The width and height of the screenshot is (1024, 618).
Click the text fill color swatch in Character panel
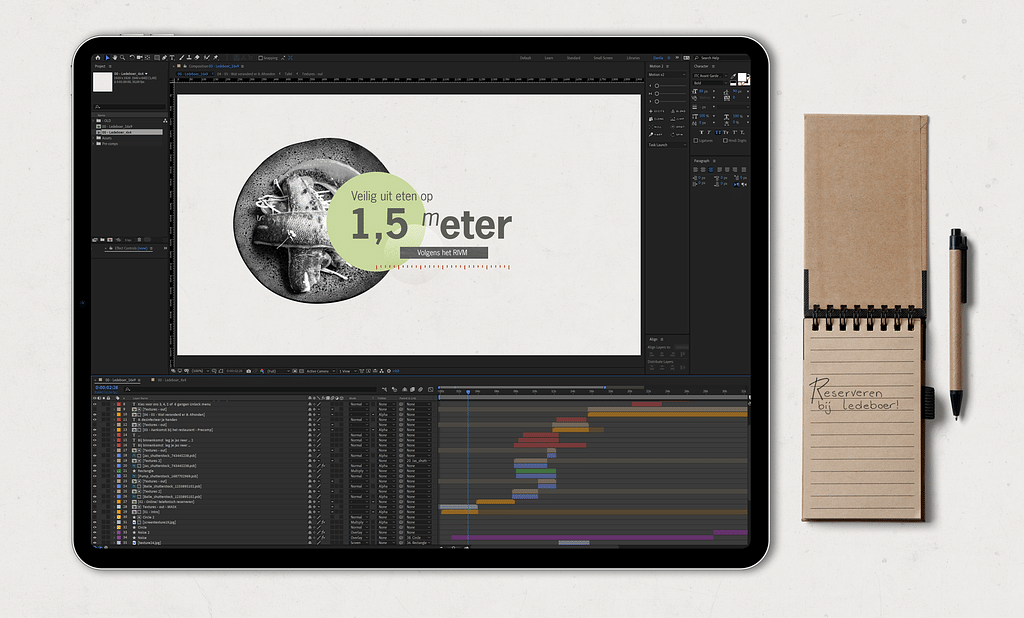click(742, 78)
